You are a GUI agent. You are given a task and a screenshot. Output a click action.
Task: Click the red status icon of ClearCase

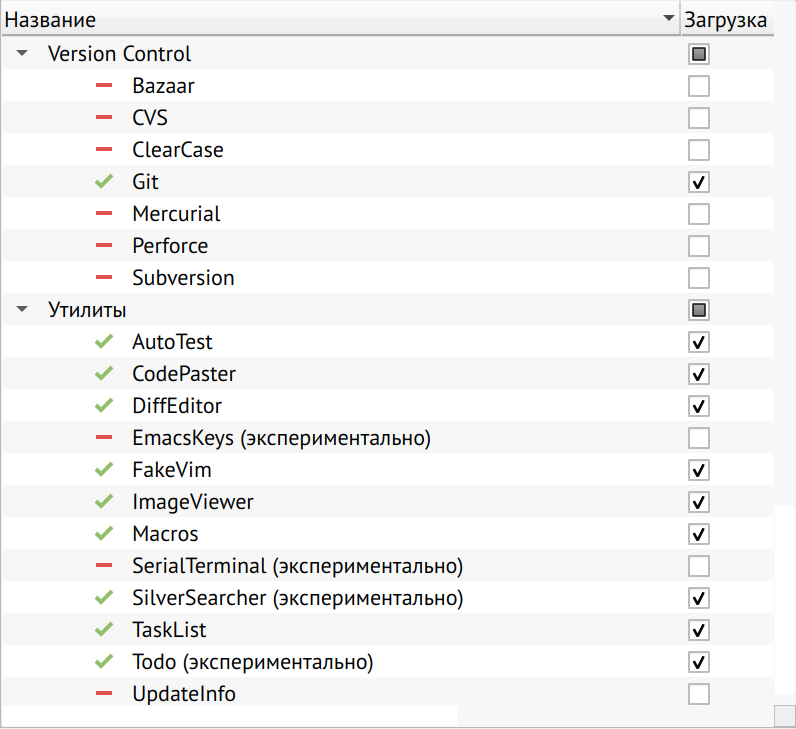point(104,150)
